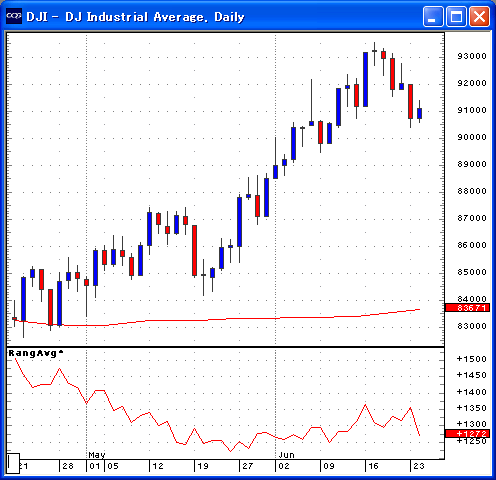Click the DJI chart window title text

pyautogui.click(x=135, y=17)
